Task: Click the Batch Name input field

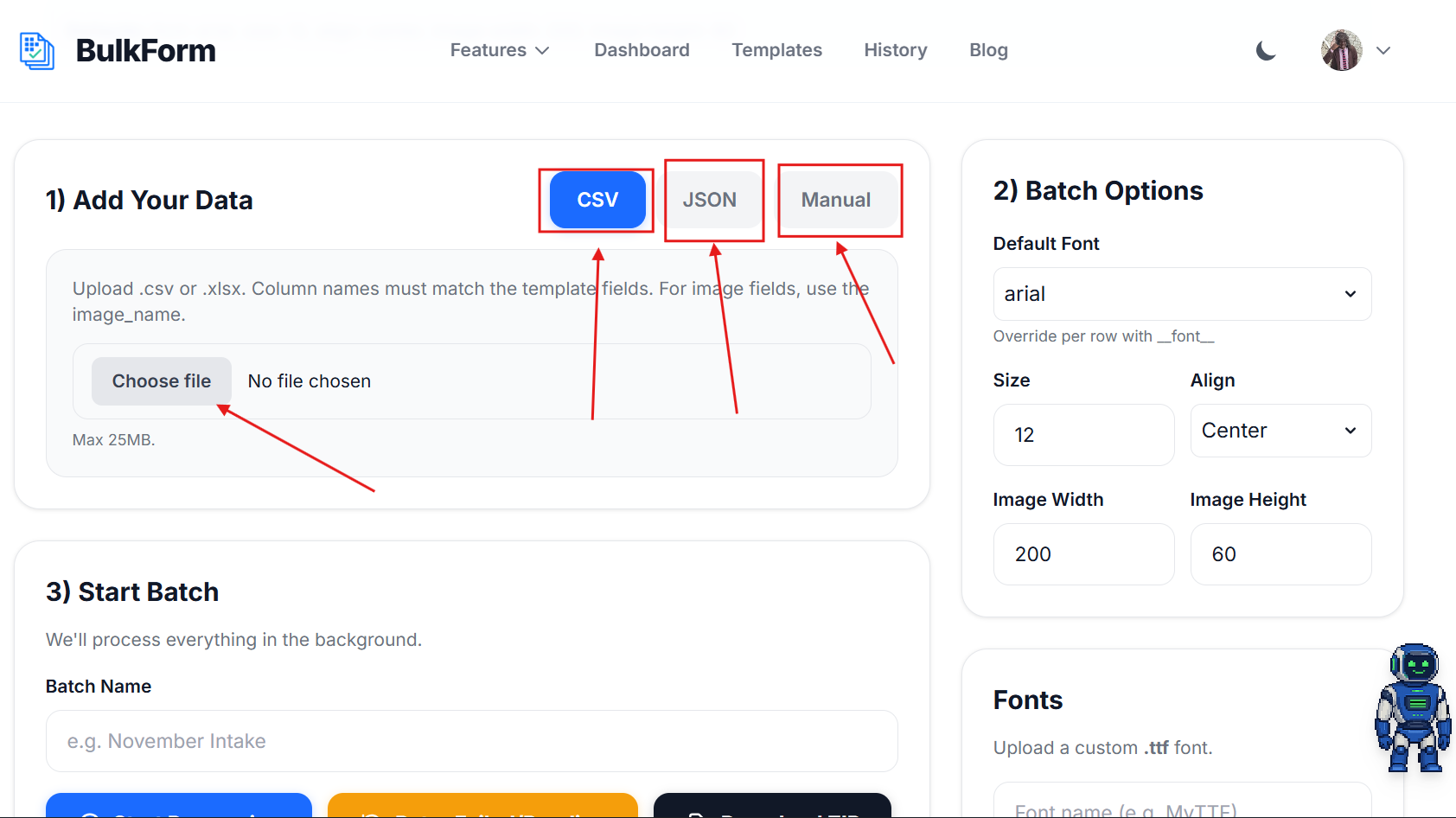Action: (x=472, y=741)
